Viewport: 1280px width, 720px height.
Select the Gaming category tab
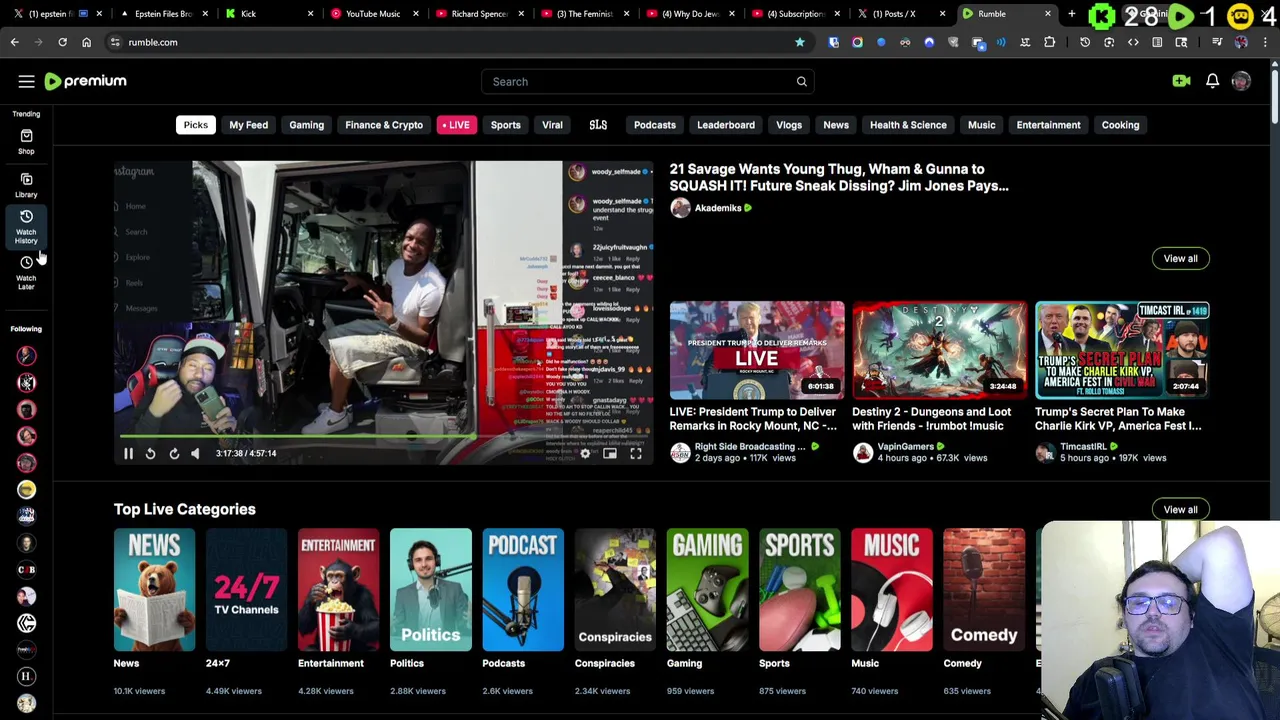(307, 125)
